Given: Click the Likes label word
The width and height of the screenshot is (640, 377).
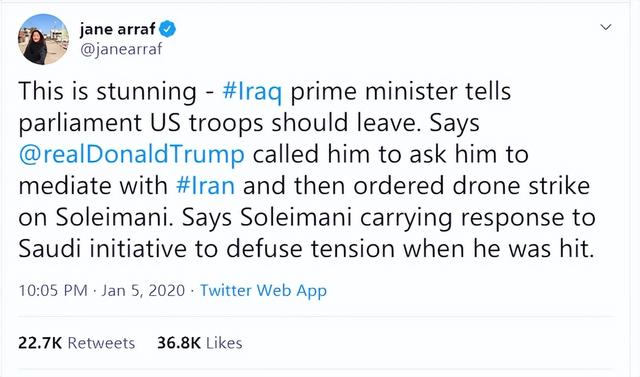Looking at the screenshot, I should click(x=224, y=343).
